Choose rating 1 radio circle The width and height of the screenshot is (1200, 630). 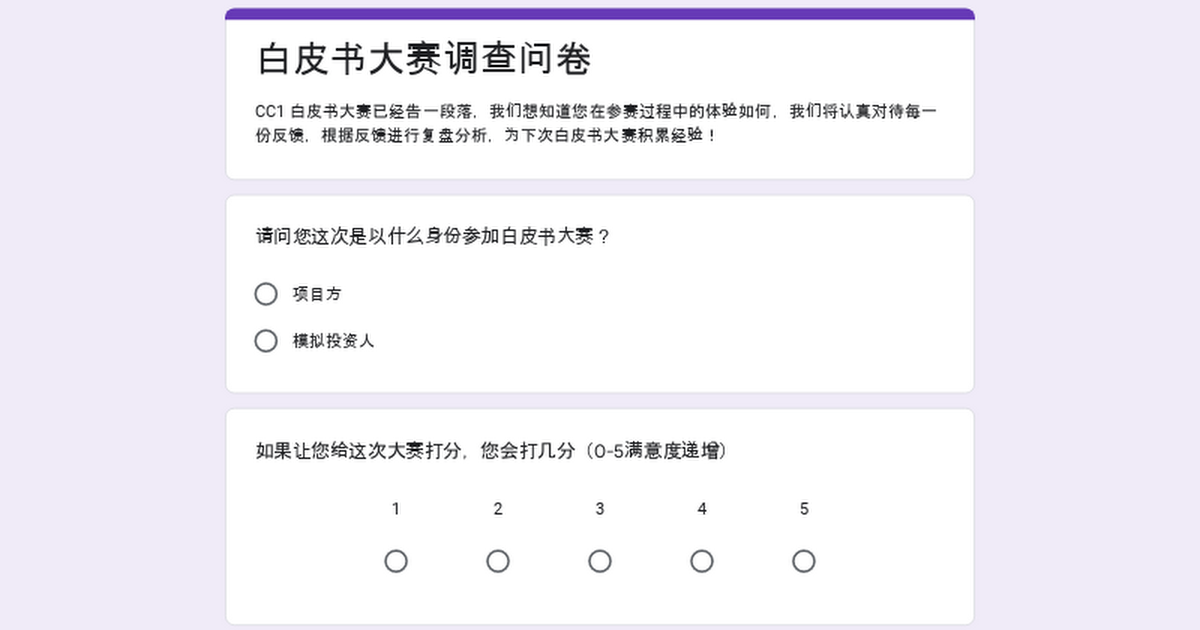pyautogui.click(x=396, y=561)
